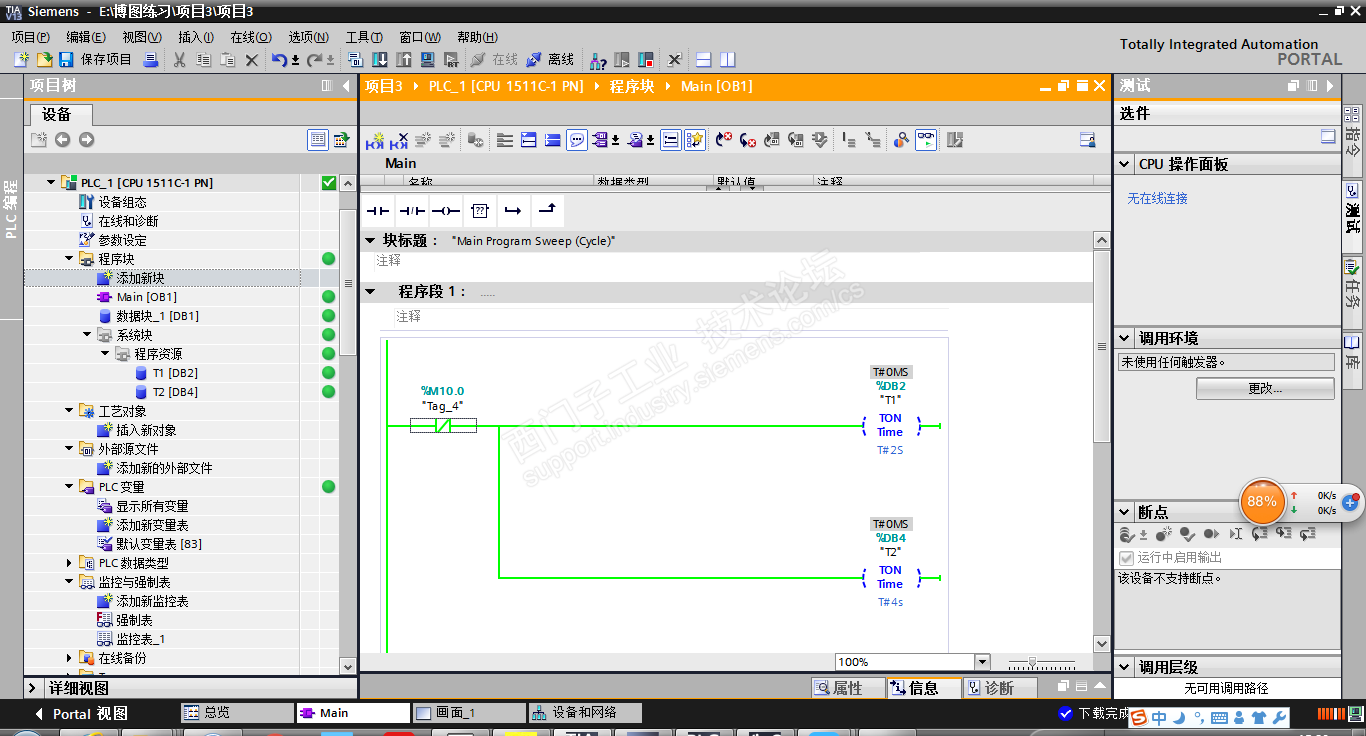This screenshot has width=1366, height=736.
Task: Click the new project icon in toolbar
Action: 21,60
